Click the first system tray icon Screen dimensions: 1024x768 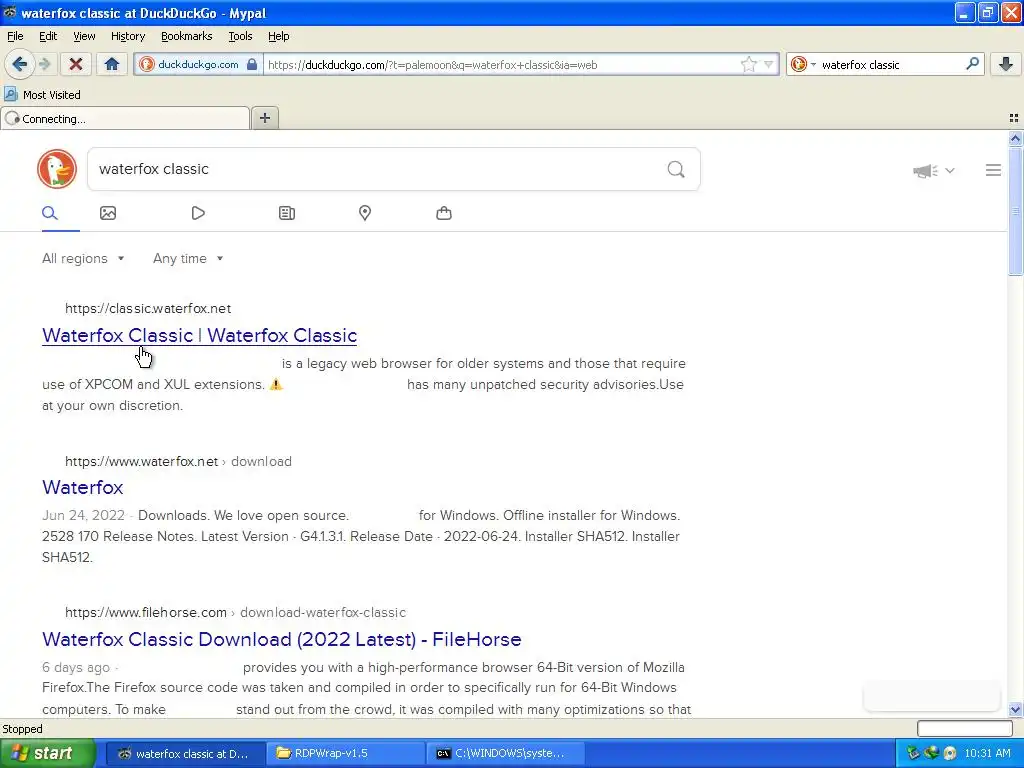914,753
